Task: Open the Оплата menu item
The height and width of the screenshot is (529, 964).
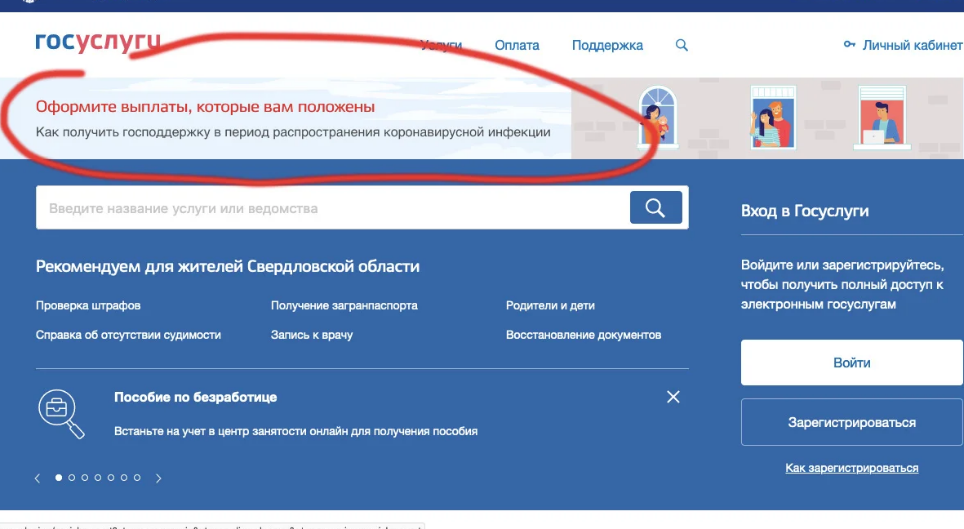Action: tap(517, 46)
